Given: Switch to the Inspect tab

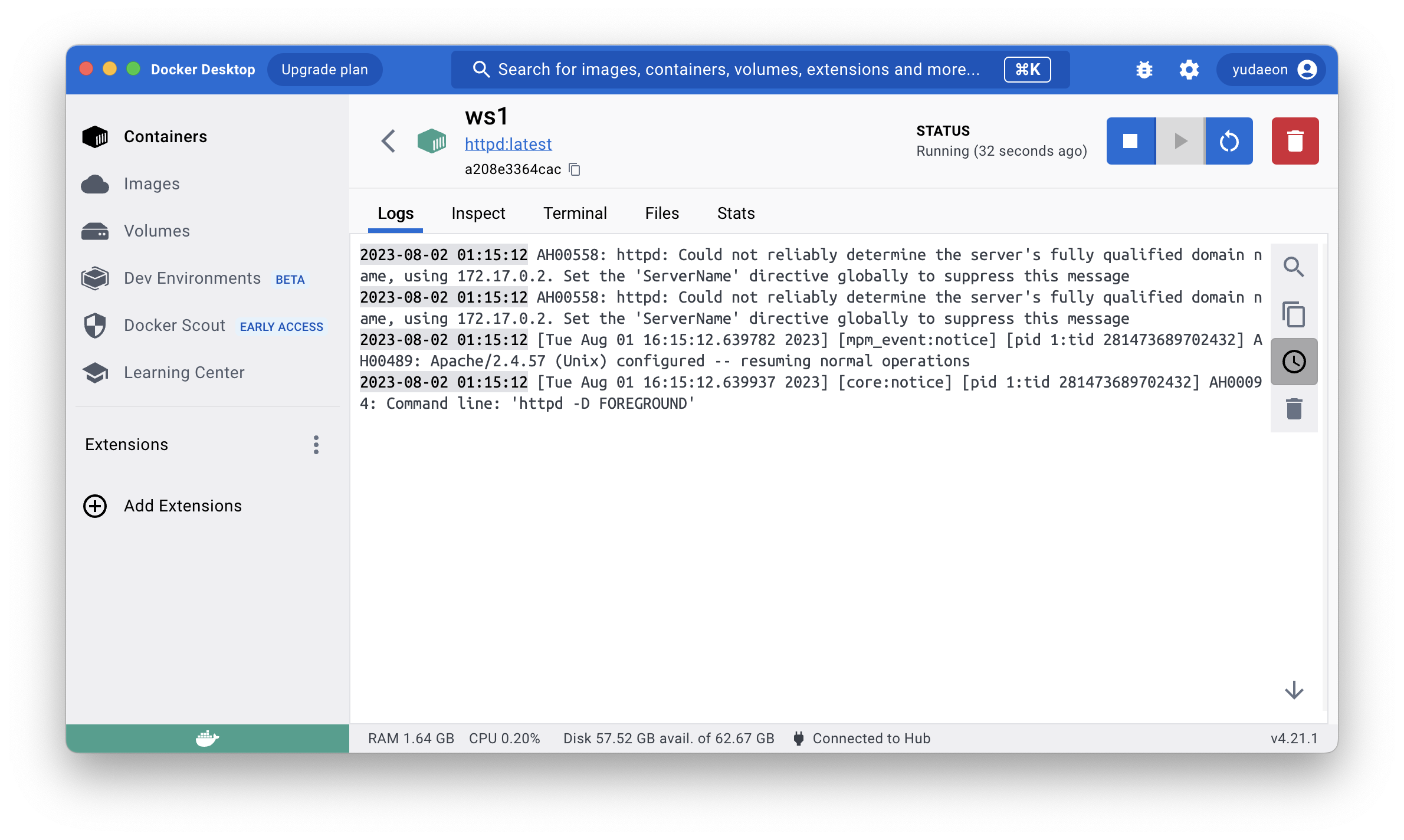Looking at the screenshot, I should (478, 214).
